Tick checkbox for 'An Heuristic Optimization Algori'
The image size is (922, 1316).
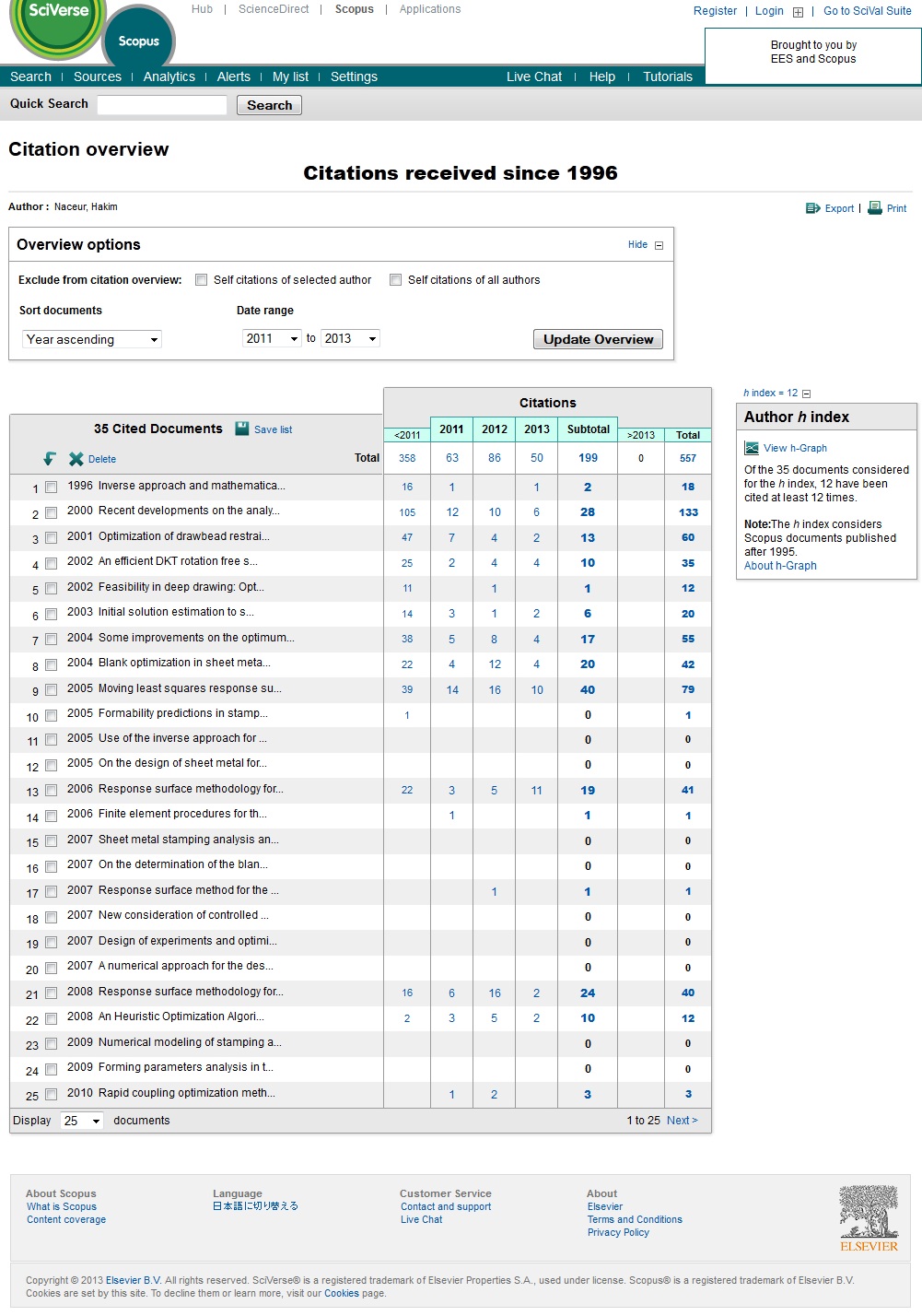(52, 1019)
